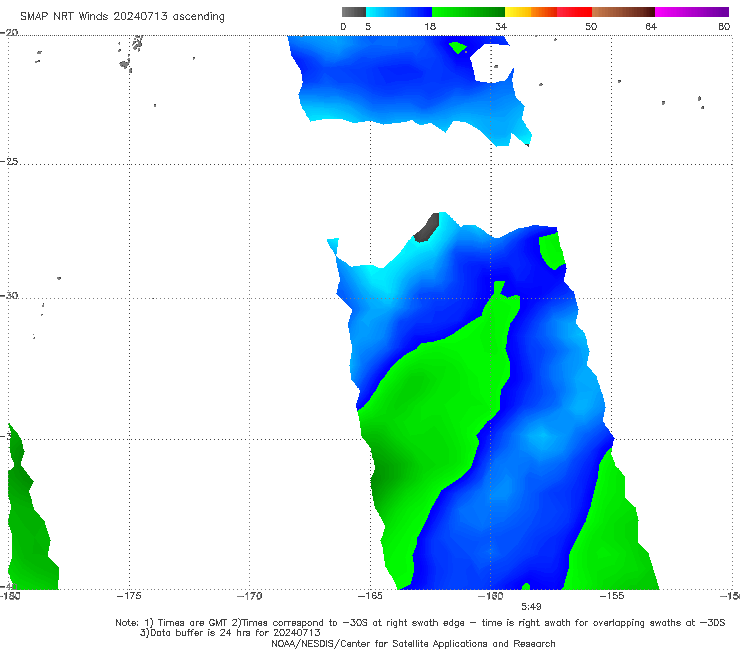Click the green segment of the color bar
740x650 pixels.
pyautogui.click(x=468, y=12)
